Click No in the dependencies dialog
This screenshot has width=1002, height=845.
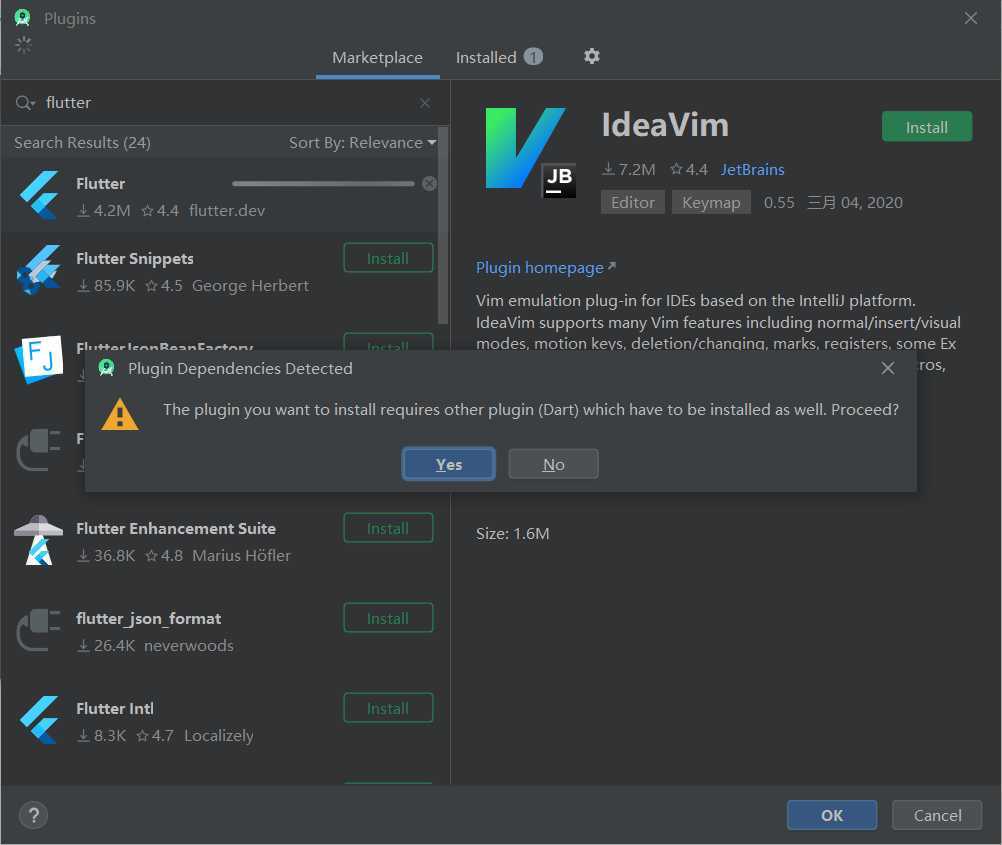coord(553,464)
